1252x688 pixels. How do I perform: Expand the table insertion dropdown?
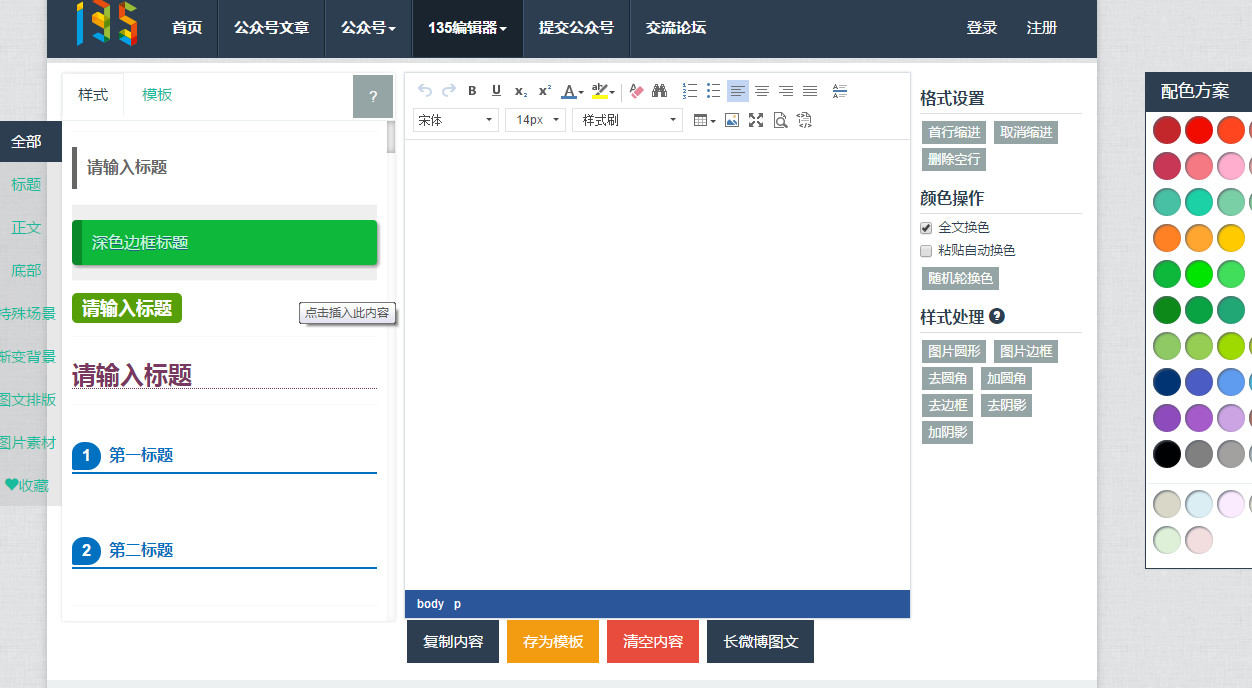[713, 121]
